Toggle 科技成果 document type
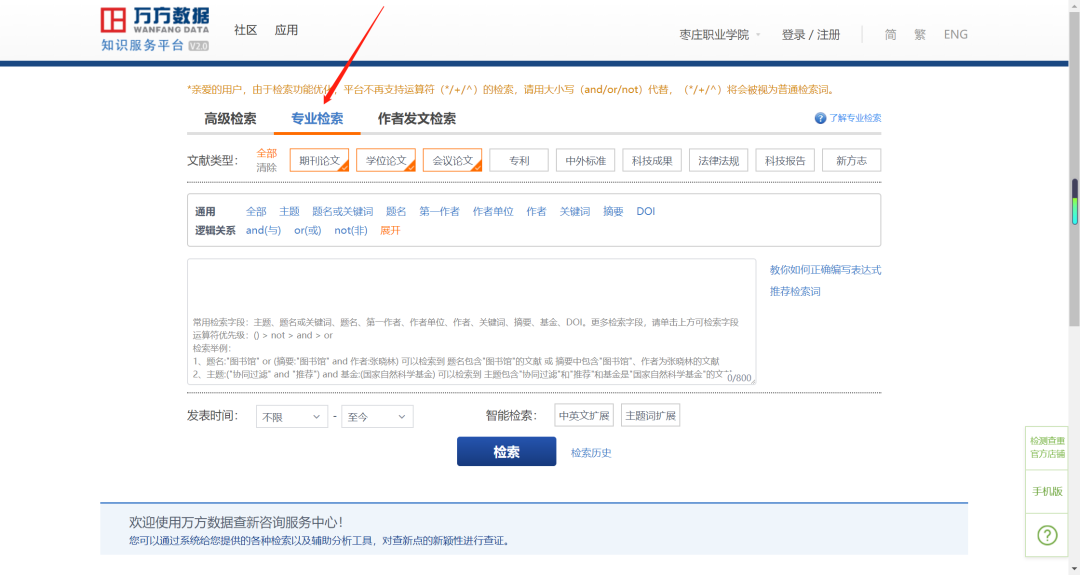This screenshot has width=1080, height=575. click(x=652, y=160)
